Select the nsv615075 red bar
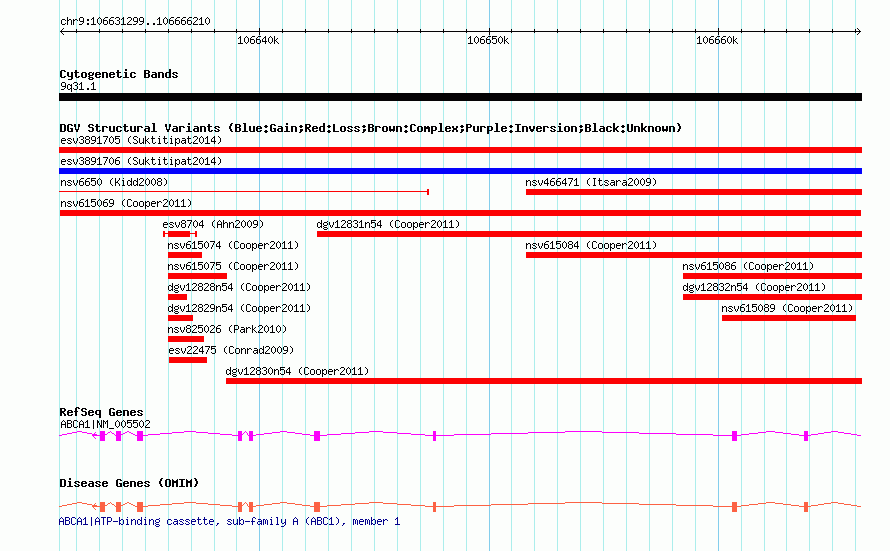 click(x=198, y=276)
